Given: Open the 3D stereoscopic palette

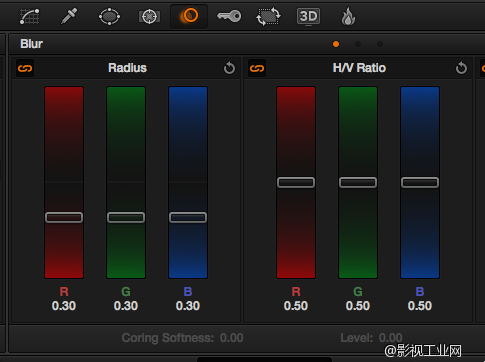Looking at the screenshot, I should pos(308,16).
